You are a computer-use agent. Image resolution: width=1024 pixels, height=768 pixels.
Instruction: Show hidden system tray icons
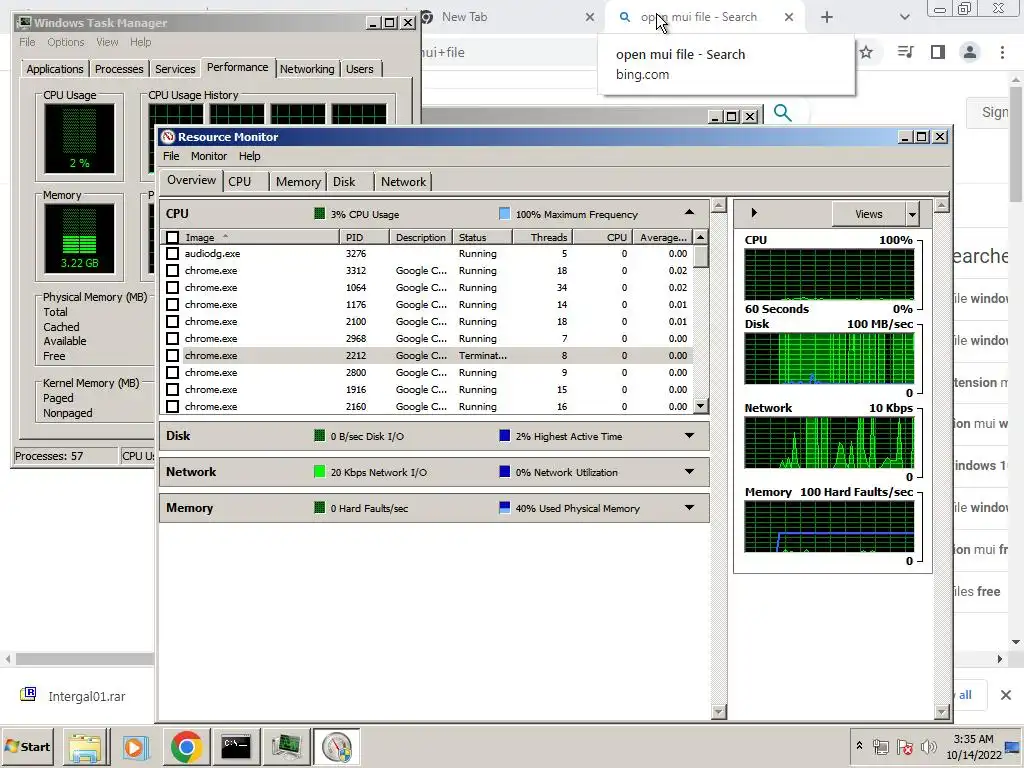859,746
